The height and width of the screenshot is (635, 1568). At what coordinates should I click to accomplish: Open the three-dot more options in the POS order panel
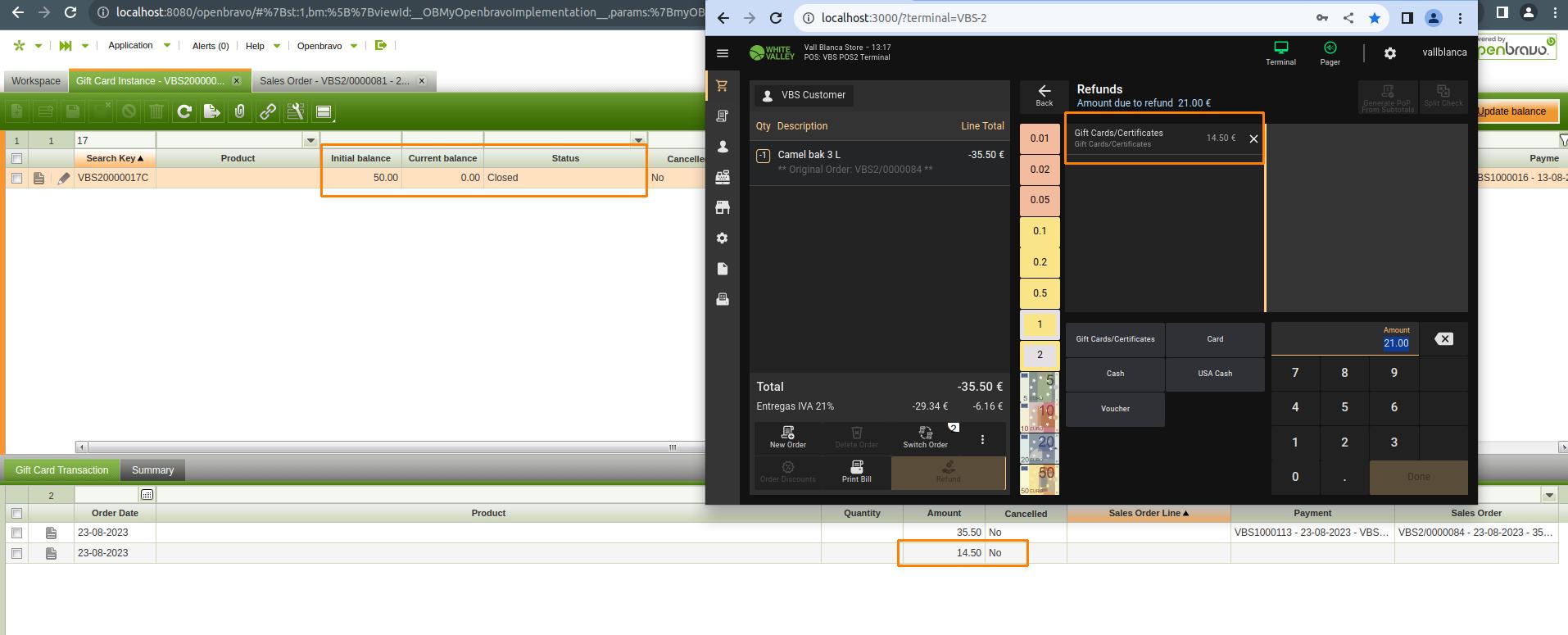[982, 440]
